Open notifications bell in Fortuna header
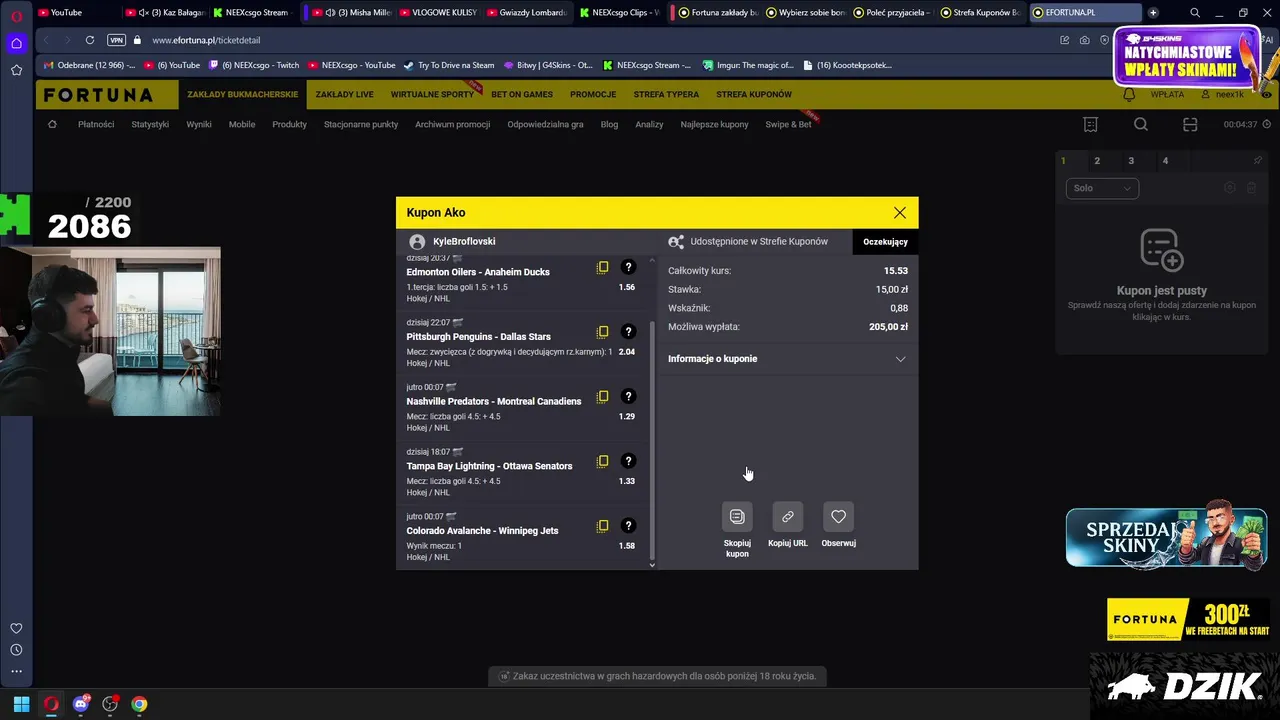 coord(1129,95)
